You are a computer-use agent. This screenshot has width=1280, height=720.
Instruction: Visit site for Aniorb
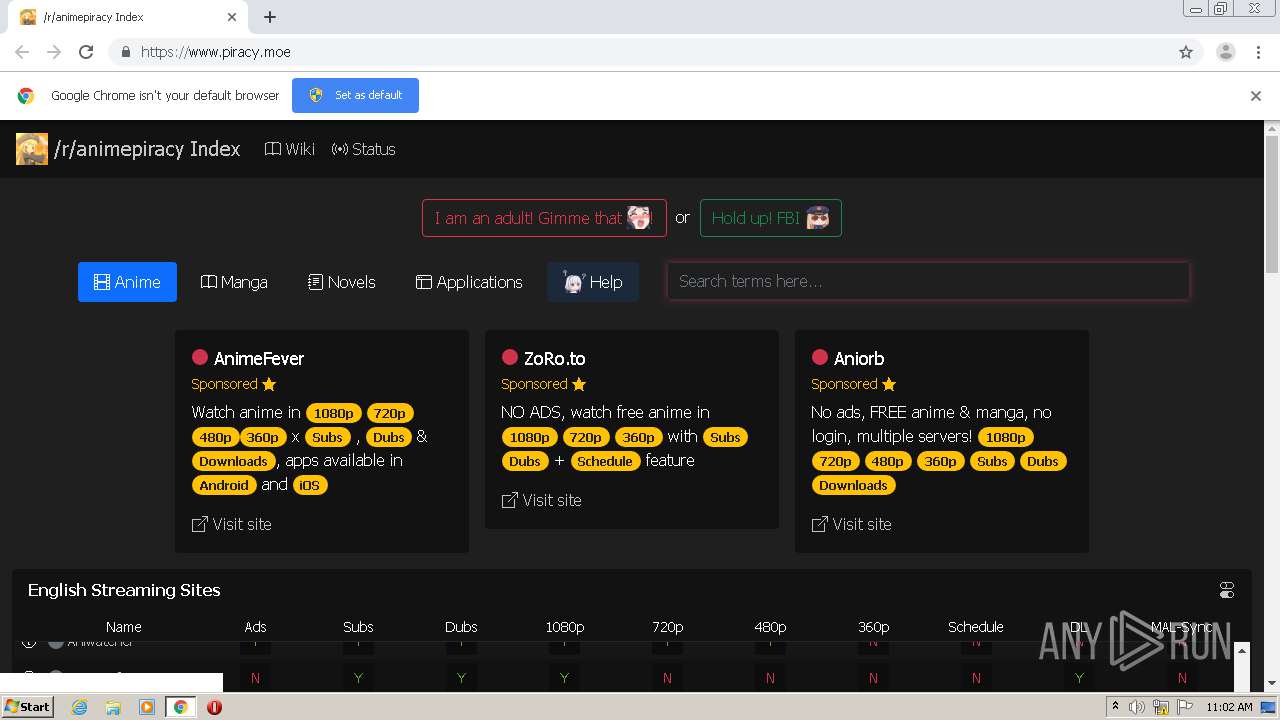[851, 524]
